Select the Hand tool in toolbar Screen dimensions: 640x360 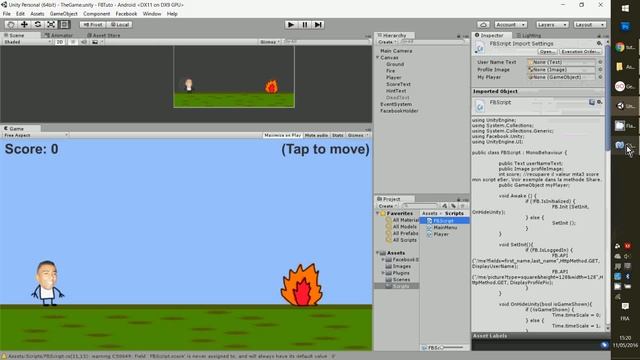click(11, 24)
